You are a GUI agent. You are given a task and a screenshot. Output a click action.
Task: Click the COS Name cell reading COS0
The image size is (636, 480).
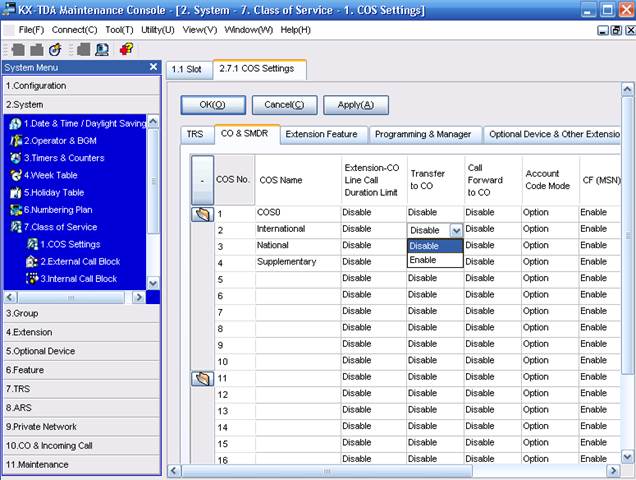point(298,213)
